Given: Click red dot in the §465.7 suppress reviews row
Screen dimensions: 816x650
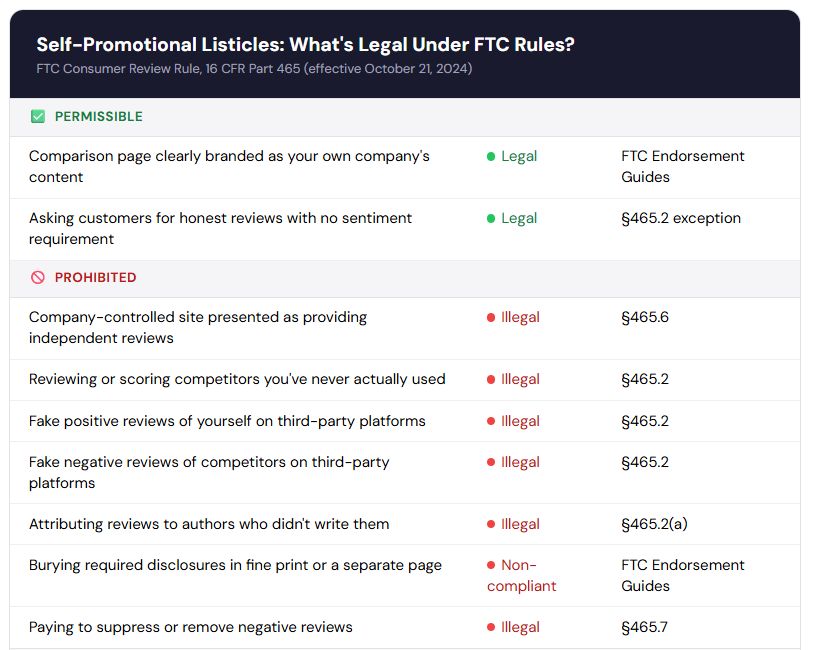Looking at the screenshot, I should coord(491,628).
